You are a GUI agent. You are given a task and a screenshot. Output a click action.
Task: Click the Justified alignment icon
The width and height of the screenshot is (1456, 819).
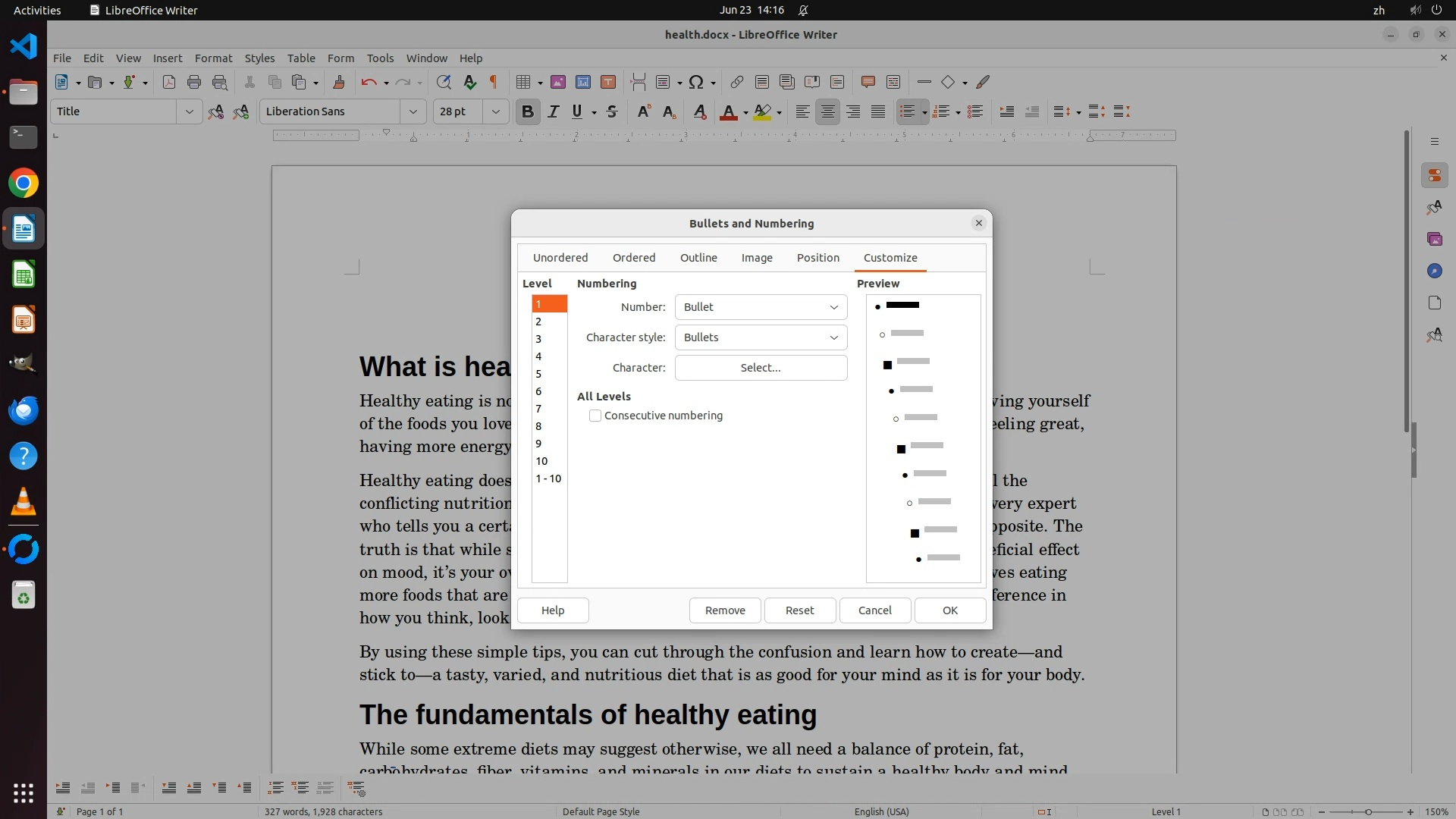pos(878,112)
